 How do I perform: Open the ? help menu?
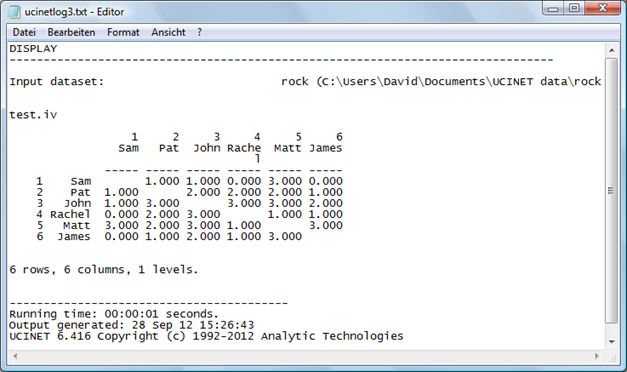(200, 32)
